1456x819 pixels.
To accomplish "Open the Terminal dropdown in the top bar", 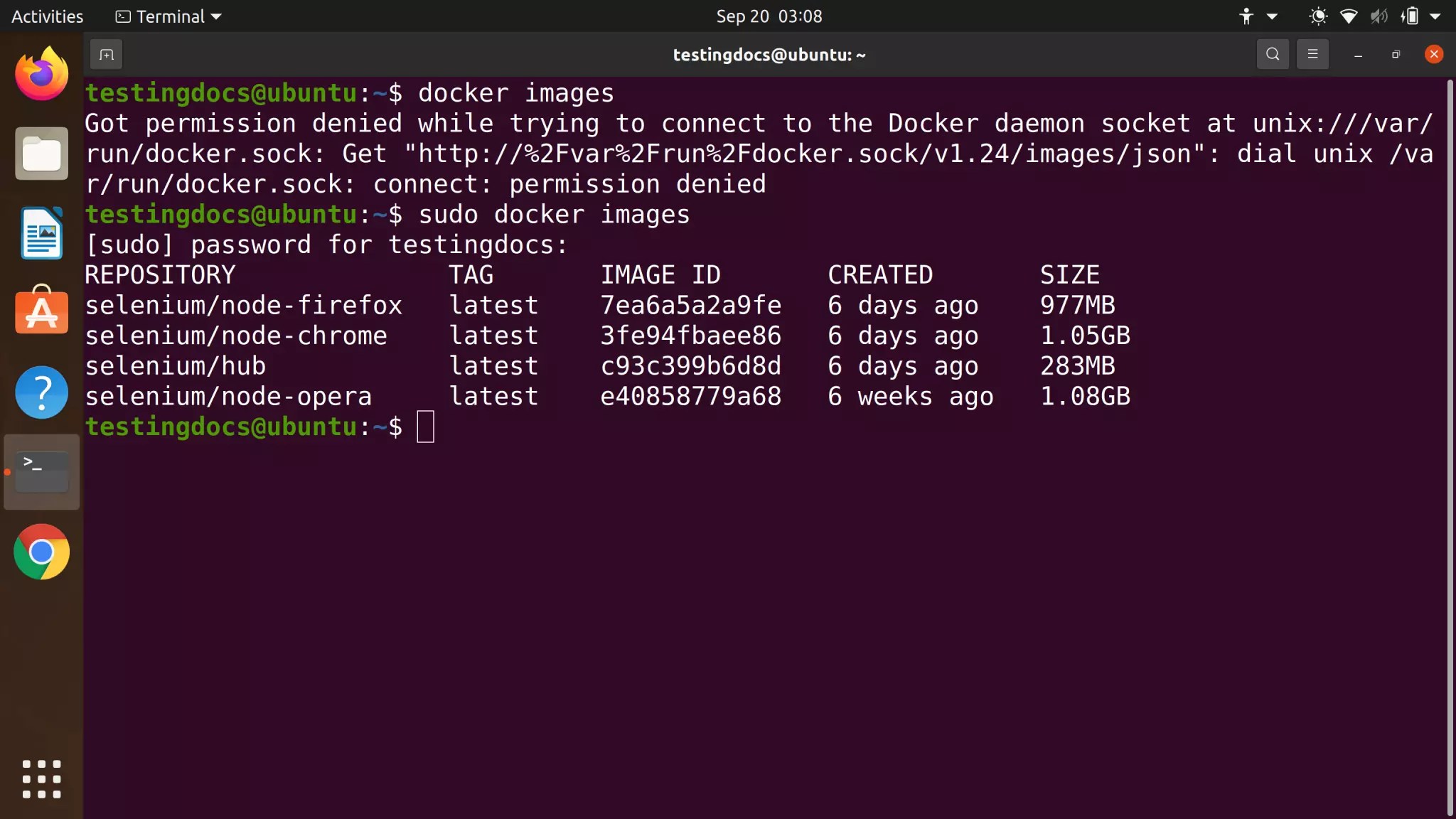I will coord(167,16).
